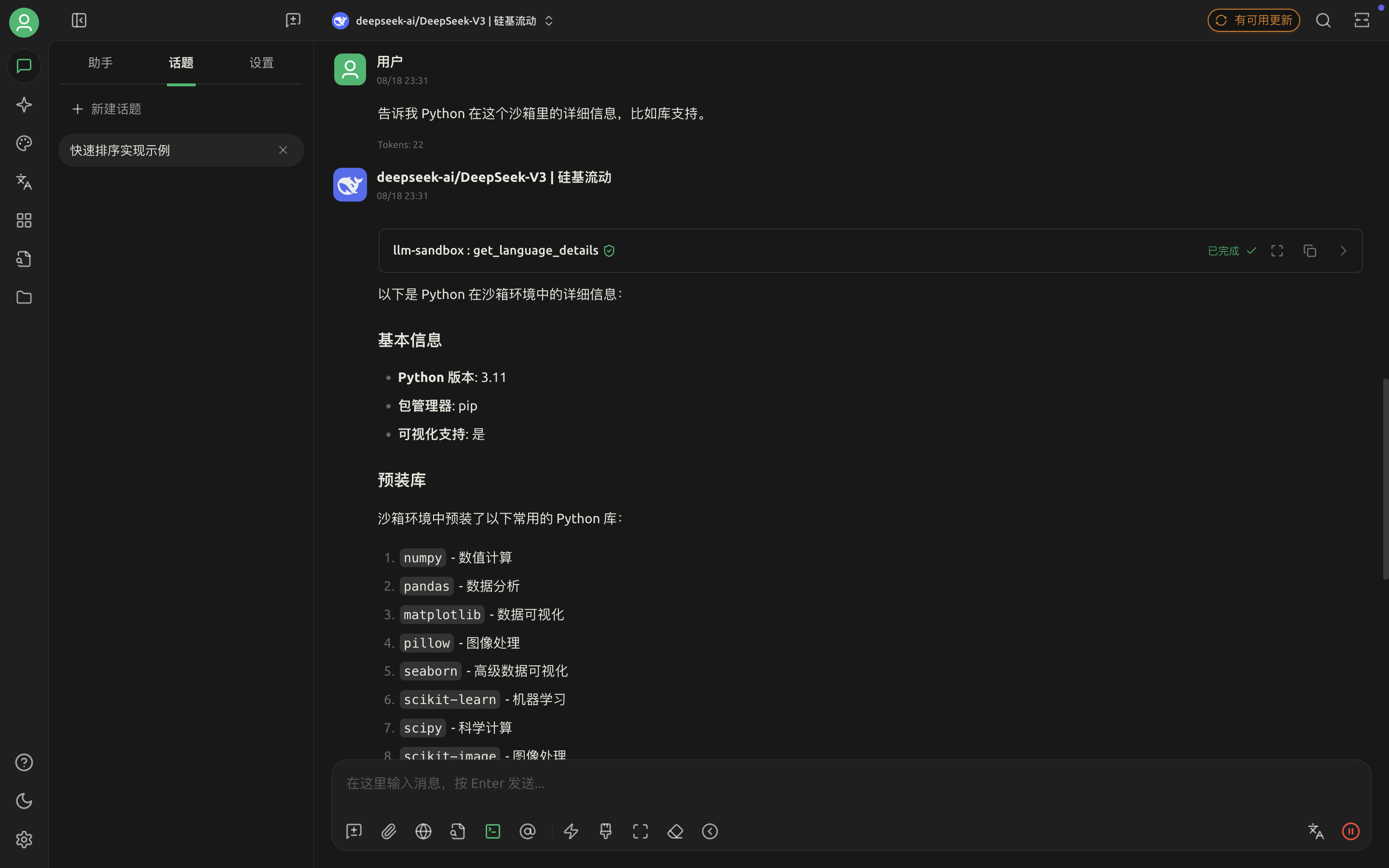
Task: Open the translate page in the sidebar
Action: pyautogui.click(x=24, y=182)
